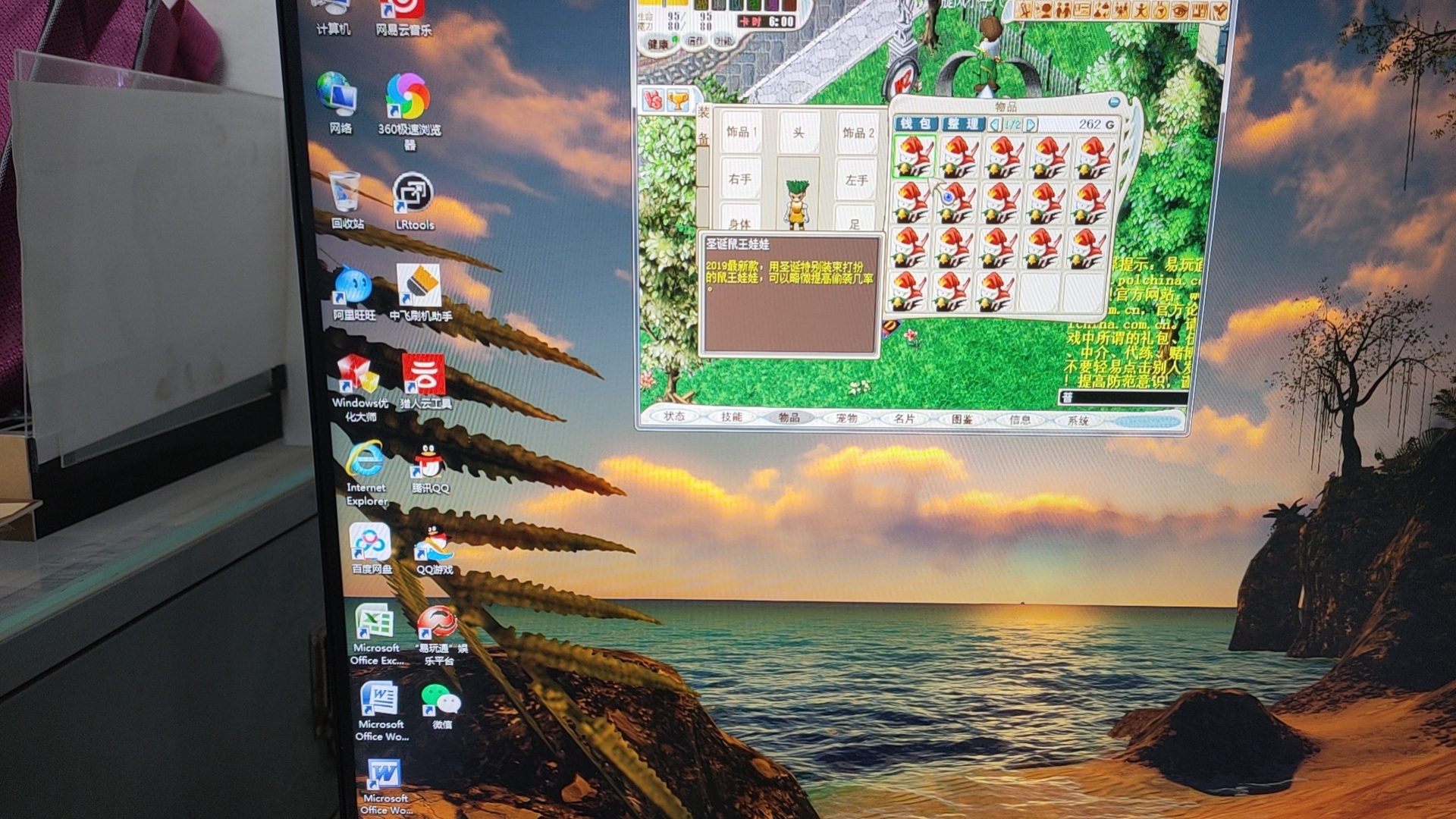Screen dimensions: 1456x819
Task: Switch to the 图鉴 tab in game menu
Action: coord(962,419)
